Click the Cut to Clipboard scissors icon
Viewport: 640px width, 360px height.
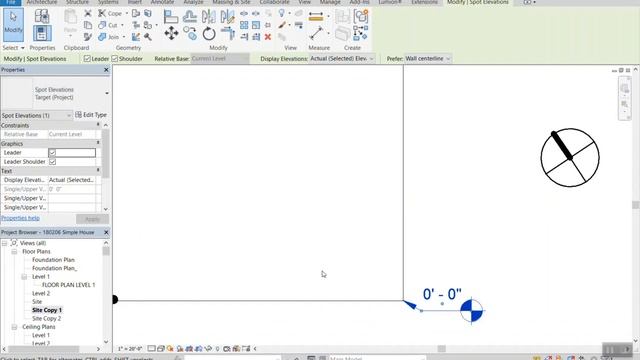(88, 13)
